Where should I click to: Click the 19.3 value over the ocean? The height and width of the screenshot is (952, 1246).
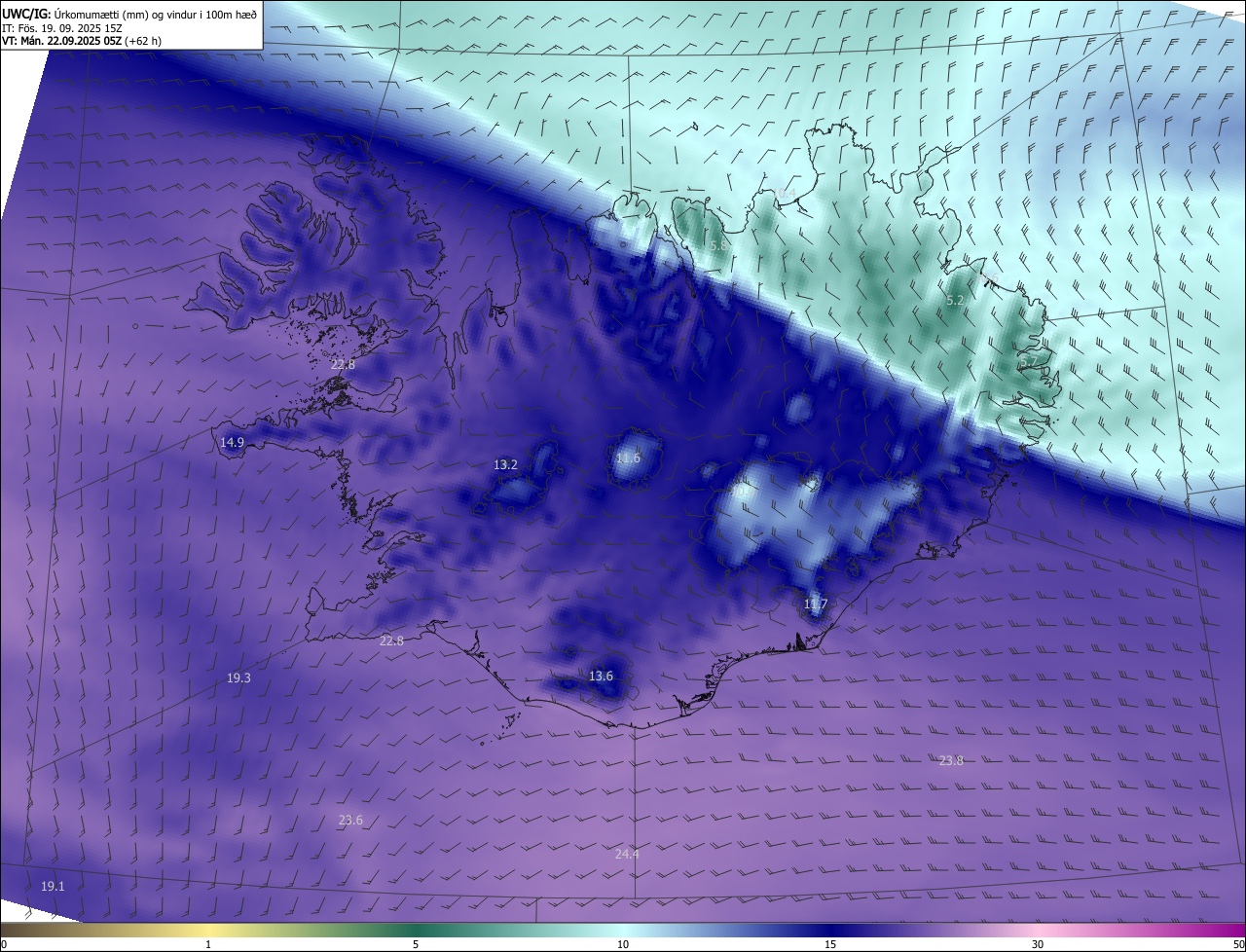238,678
